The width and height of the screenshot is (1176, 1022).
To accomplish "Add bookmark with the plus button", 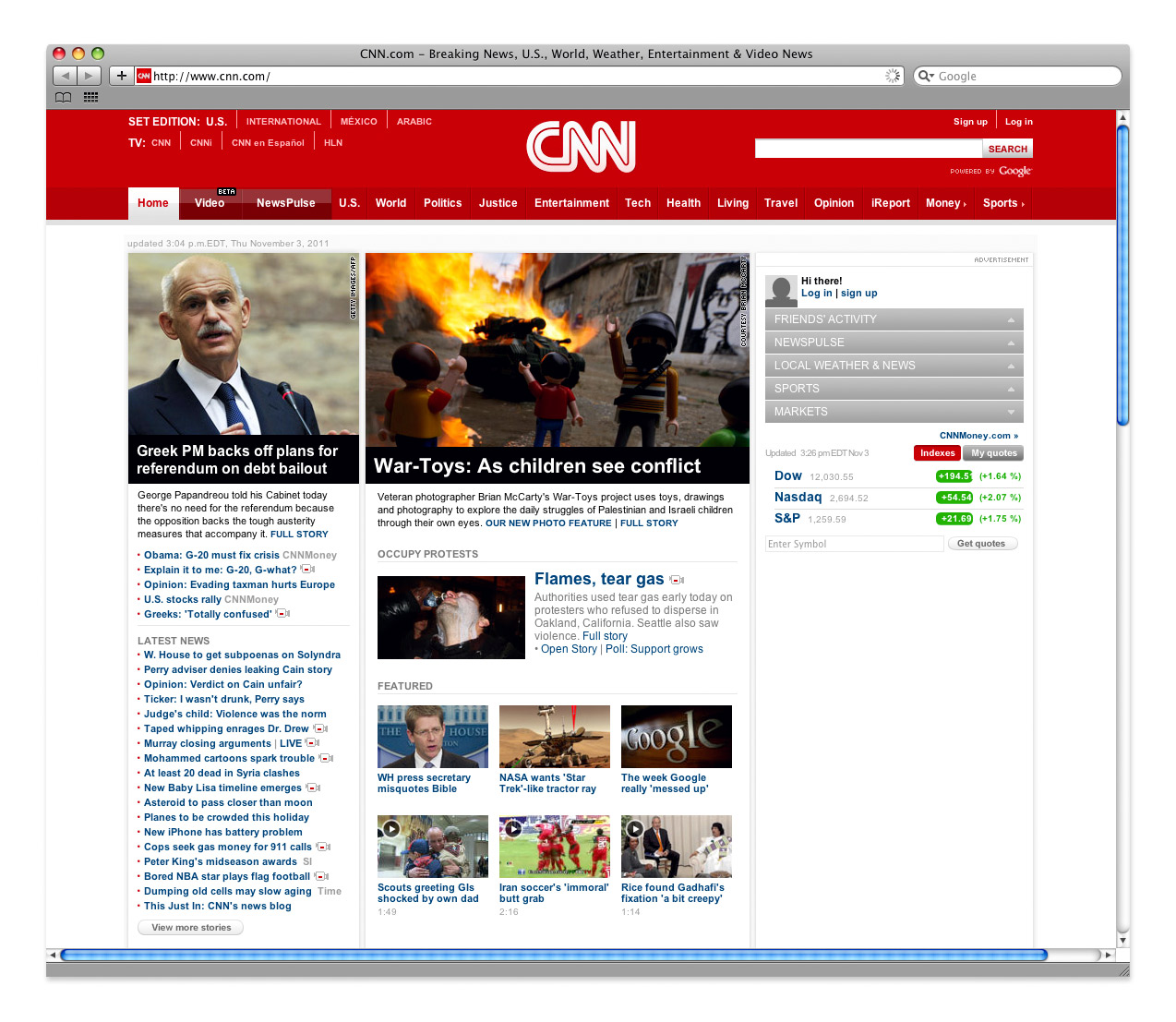I will 121,76.
